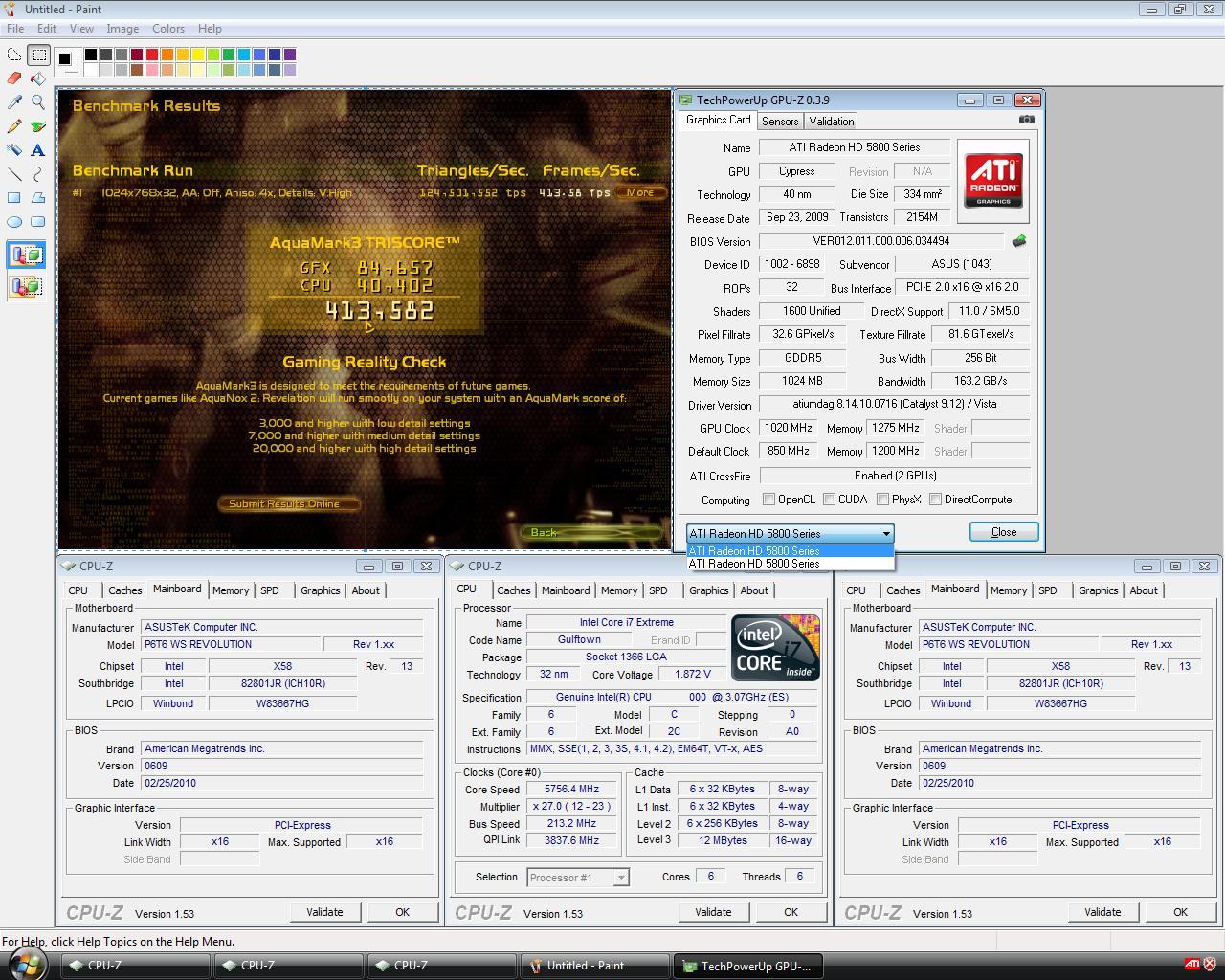Pick the Rectangle shape tool

14,198
